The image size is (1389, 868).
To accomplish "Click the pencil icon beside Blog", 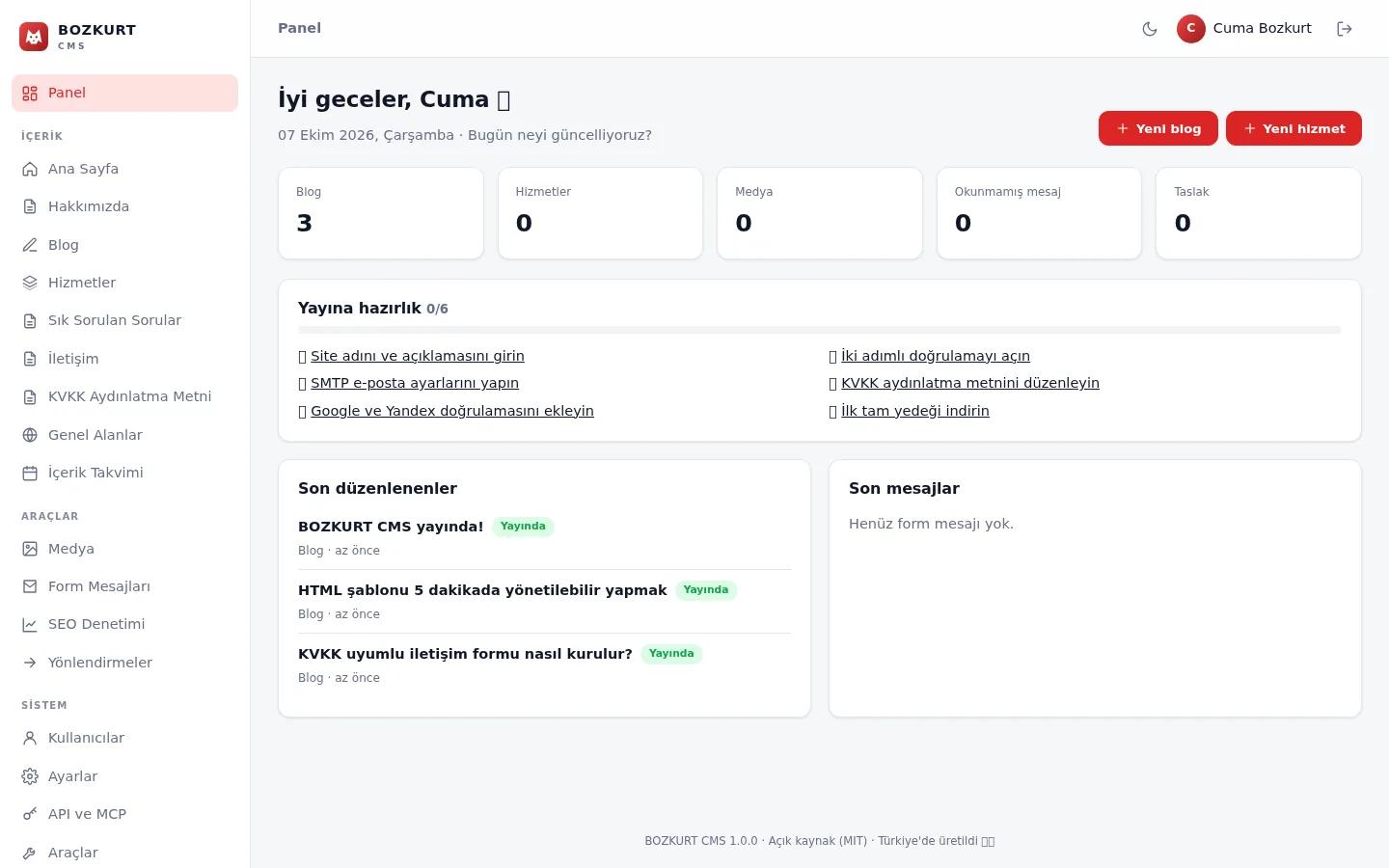I will [30, 245].
